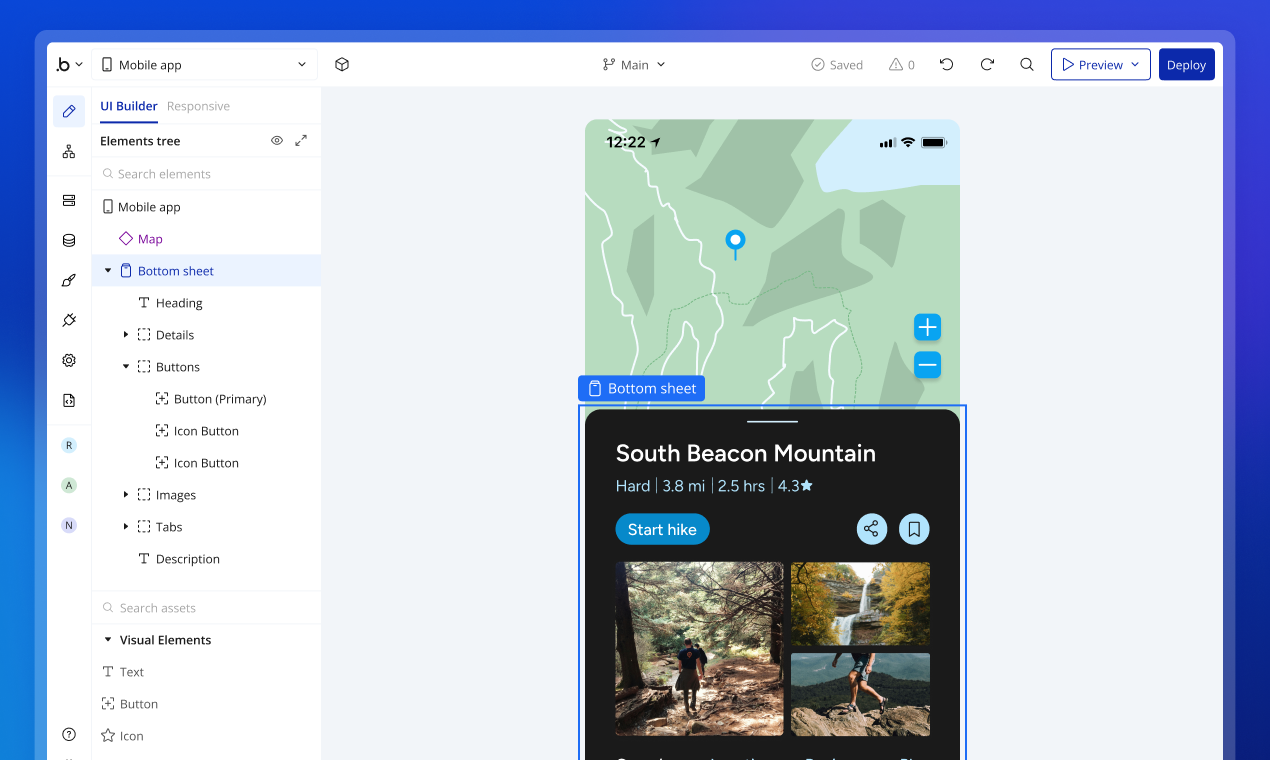Redo the last change
Screen dimensions: 1270x760
(x=987, y=65)
